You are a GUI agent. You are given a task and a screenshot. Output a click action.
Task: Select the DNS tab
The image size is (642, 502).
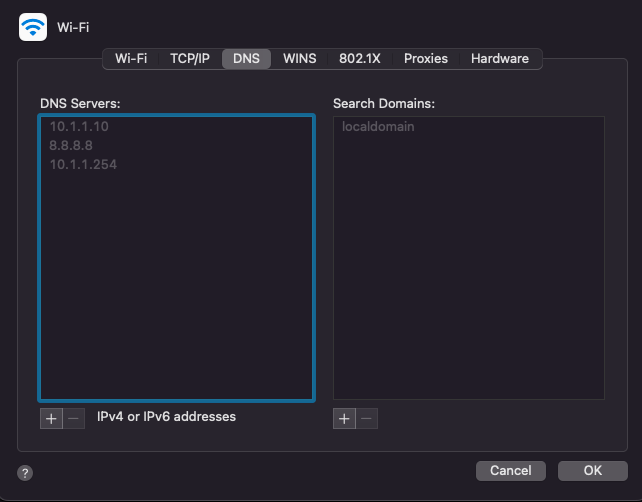[x=246, y=59]
